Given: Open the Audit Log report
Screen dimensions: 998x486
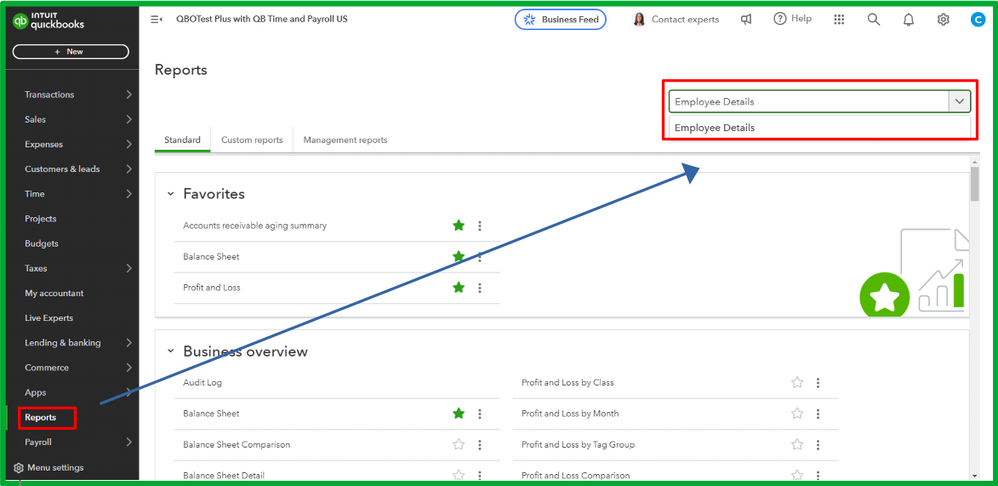Looking at the screenshot, I should (x=202, y=383).
